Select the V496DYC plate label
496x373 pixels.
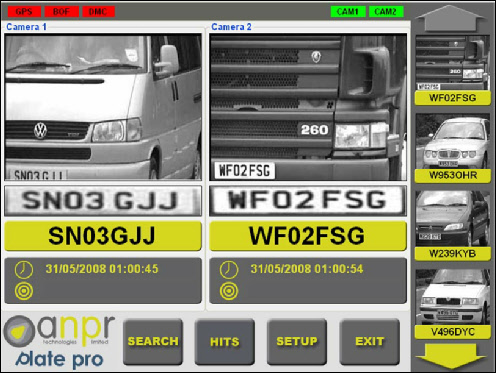pos(453,332)
